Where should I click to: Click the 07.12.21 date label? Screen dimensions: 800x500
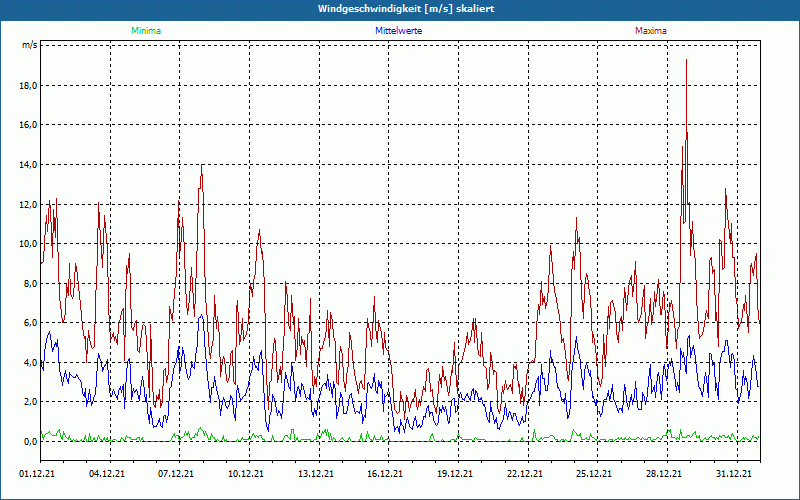(x=176, y=474)
